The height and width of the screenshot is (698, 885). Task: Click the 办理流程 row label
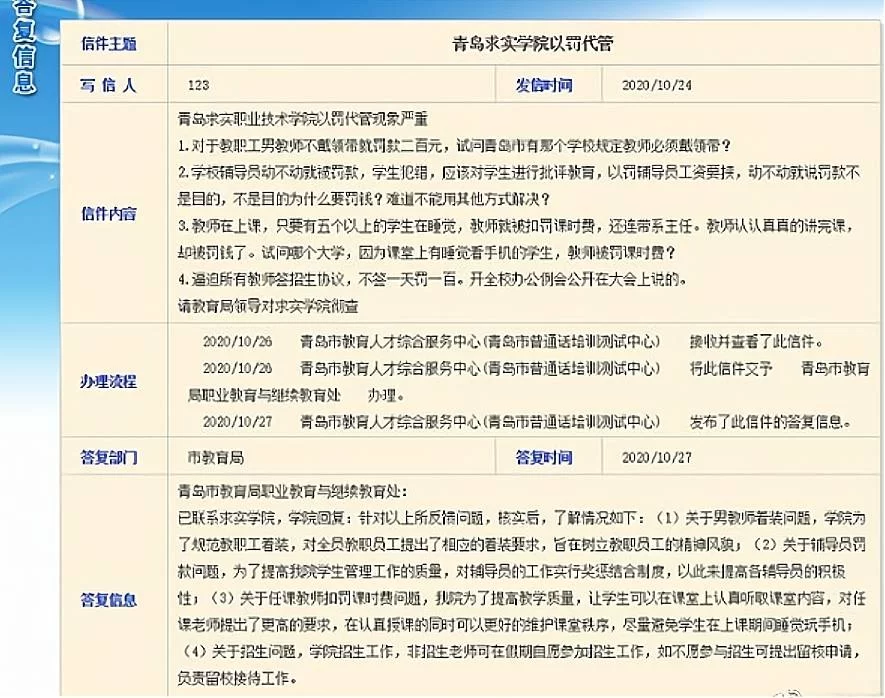click(x=108, y=381)
